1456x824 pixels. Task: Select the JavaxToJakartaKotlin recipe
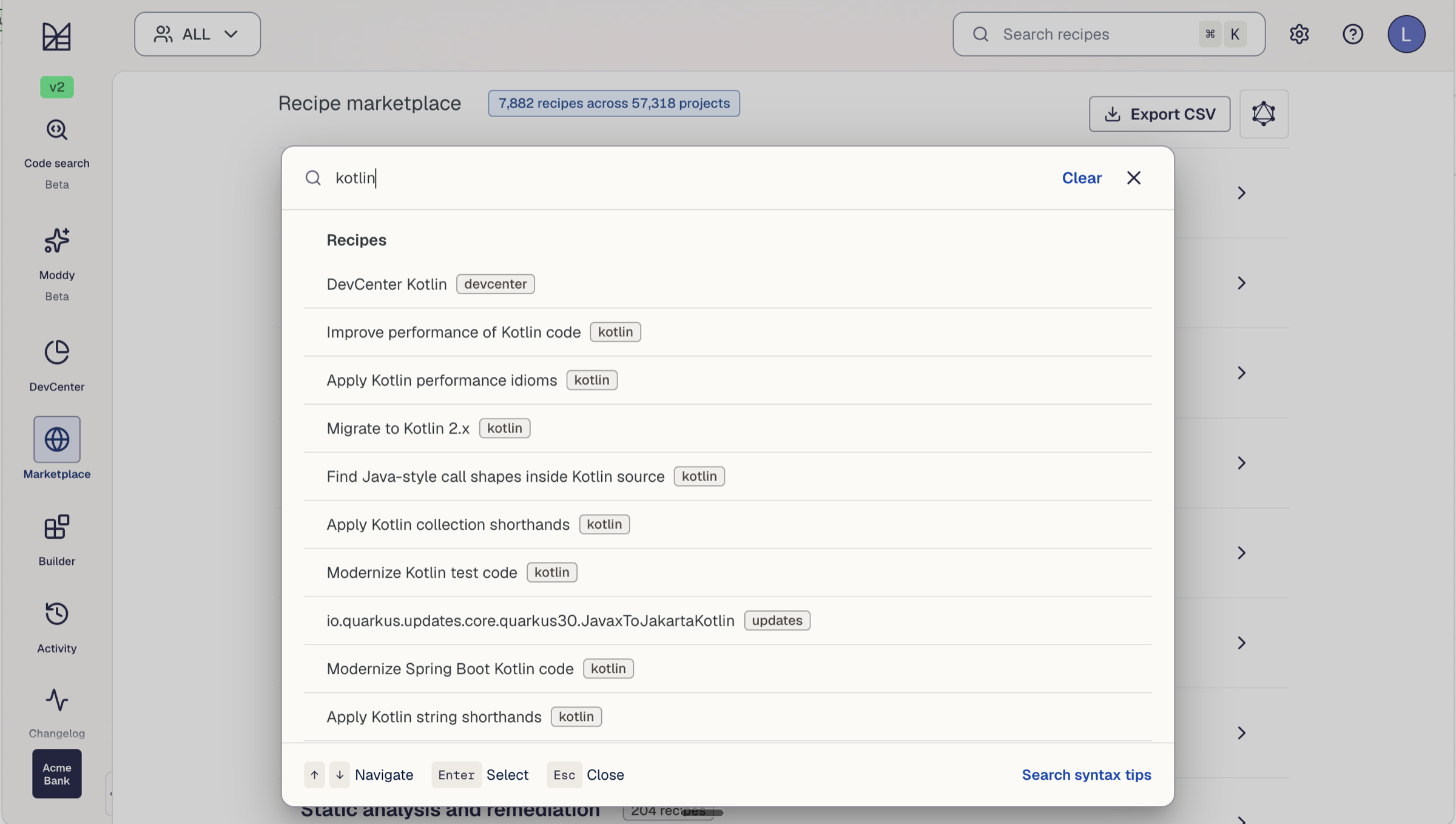727,620
